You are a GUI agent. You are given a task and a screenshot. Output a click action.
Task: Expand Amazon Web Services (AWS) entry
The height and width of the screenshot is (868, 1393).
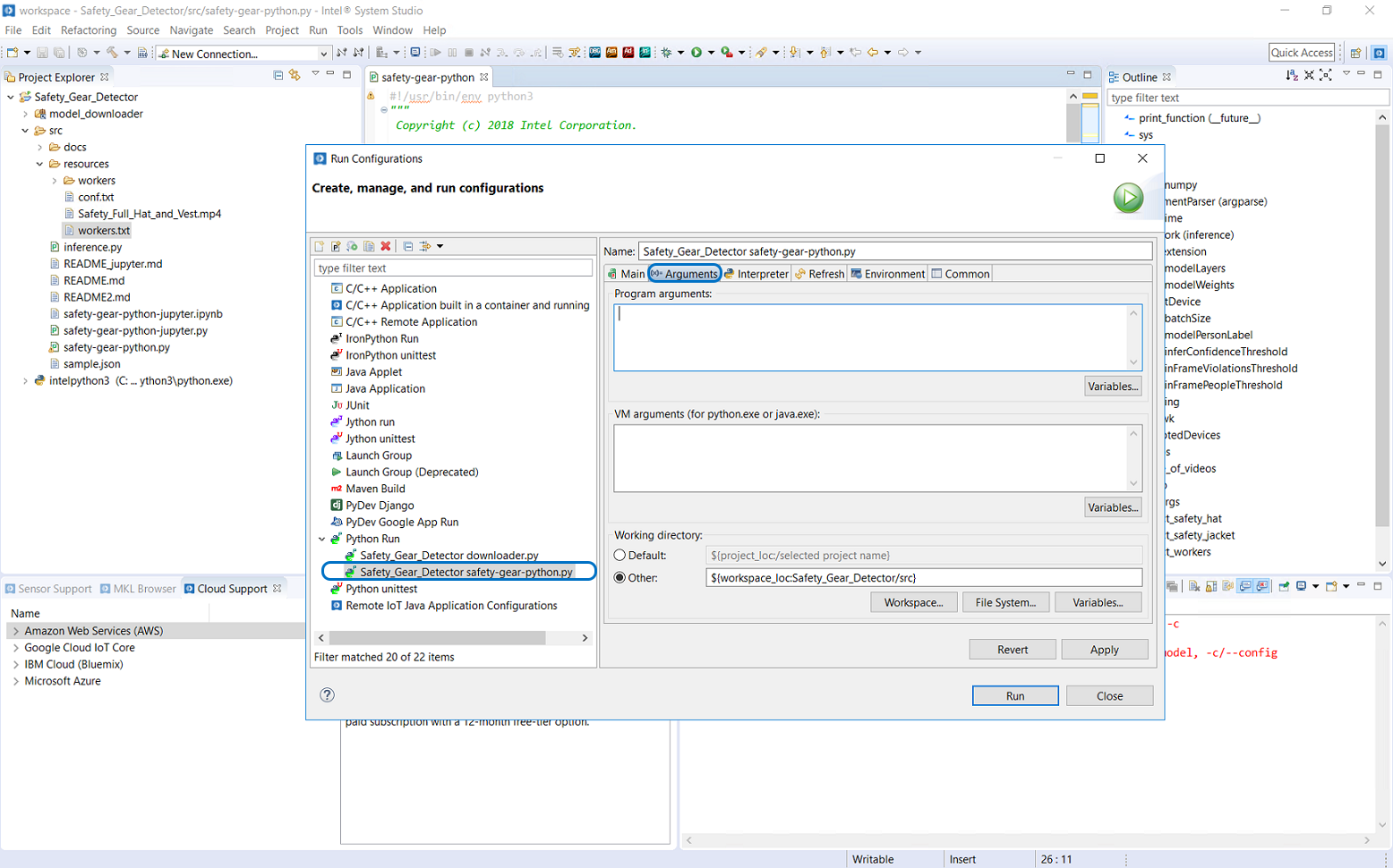[15, 631]
